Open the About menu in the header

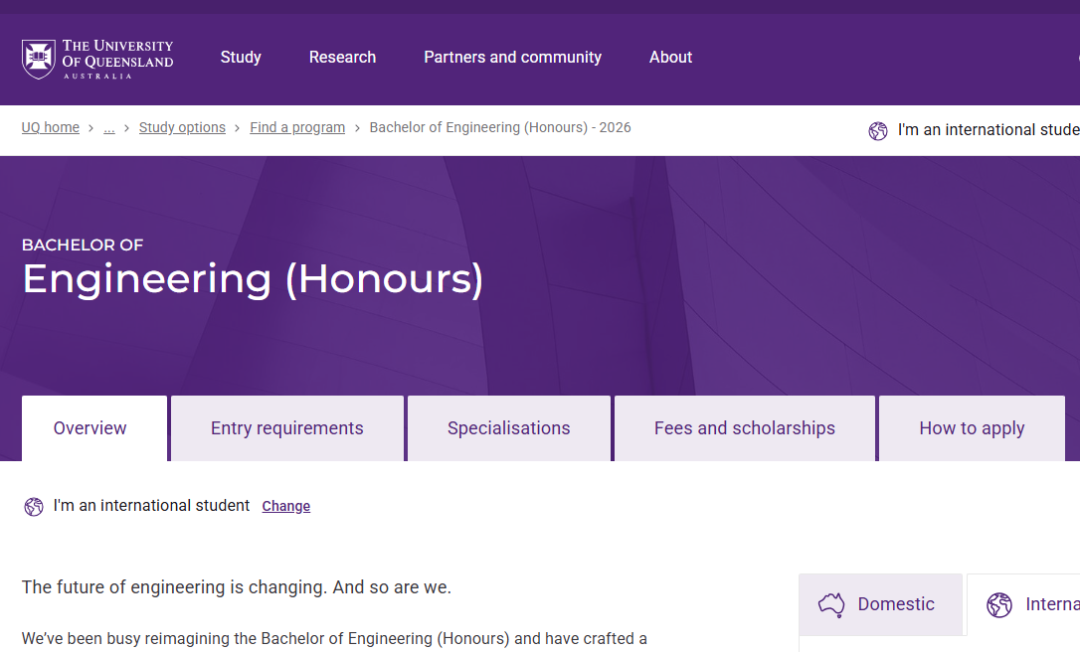coord(670,57)
